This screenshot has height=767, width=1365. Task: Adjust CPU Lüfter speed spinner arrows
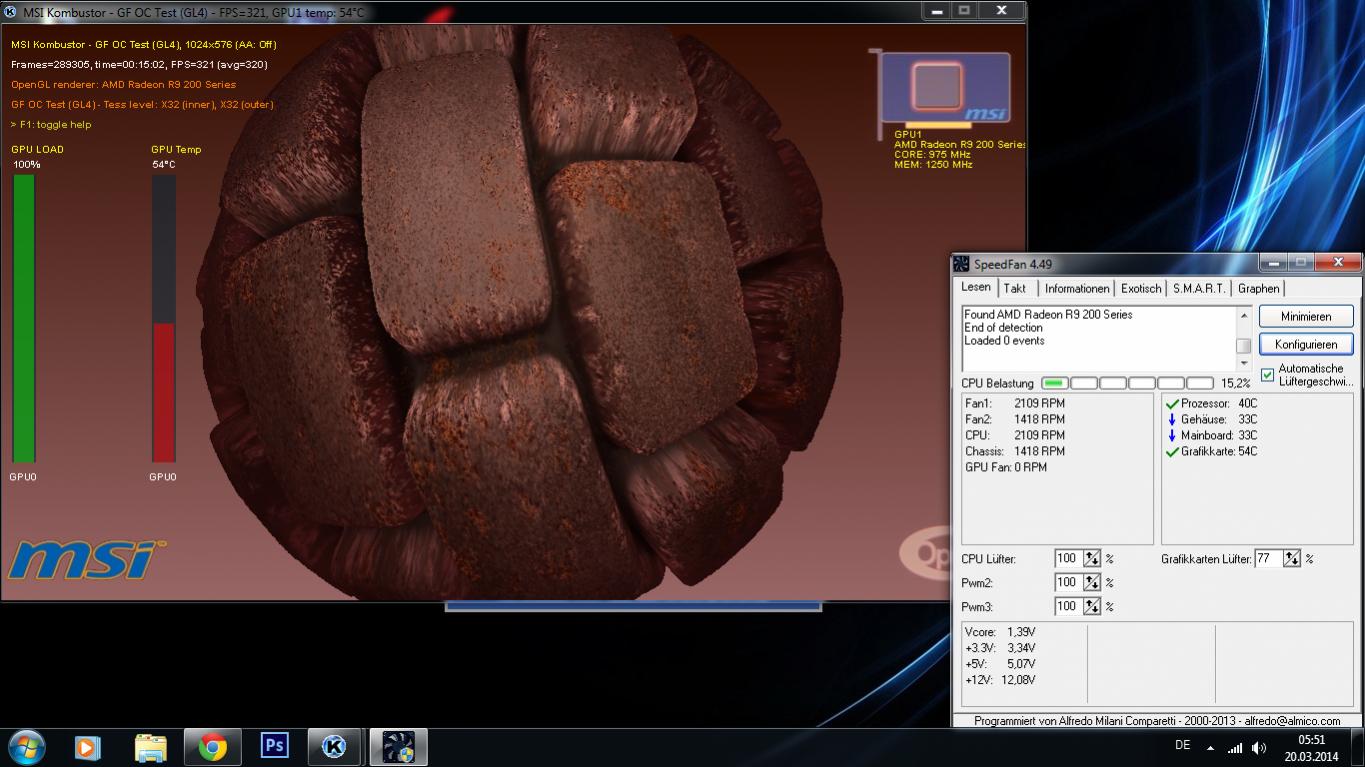[x=1092, y=559]
